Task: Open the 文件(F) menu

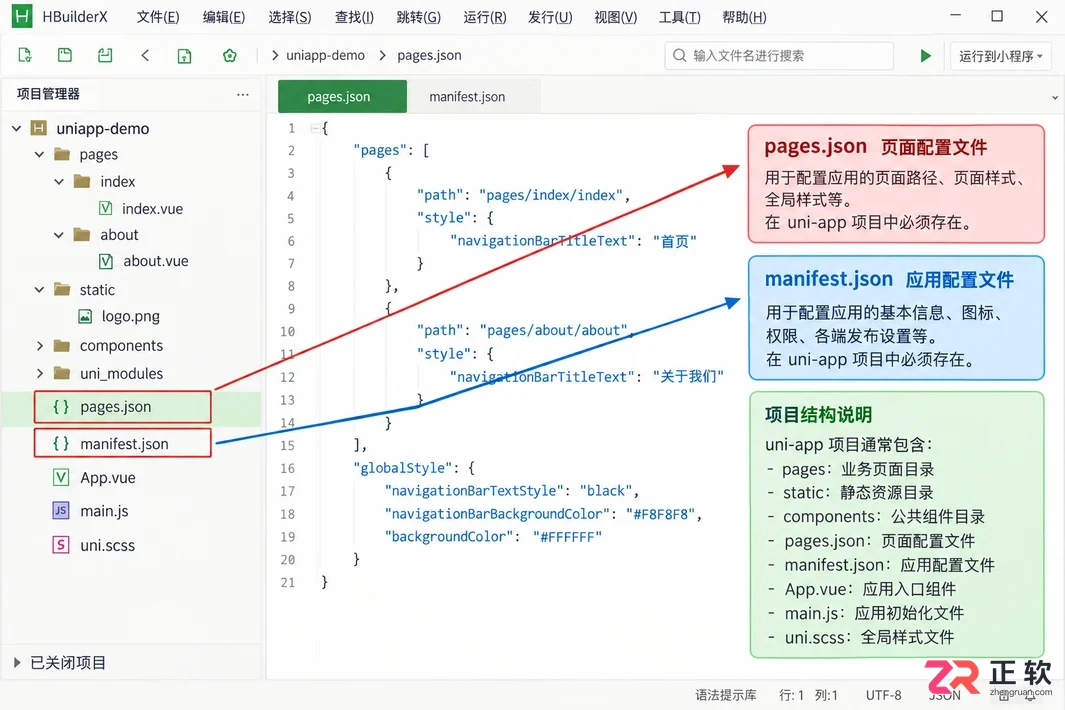Action: [158, 17]
